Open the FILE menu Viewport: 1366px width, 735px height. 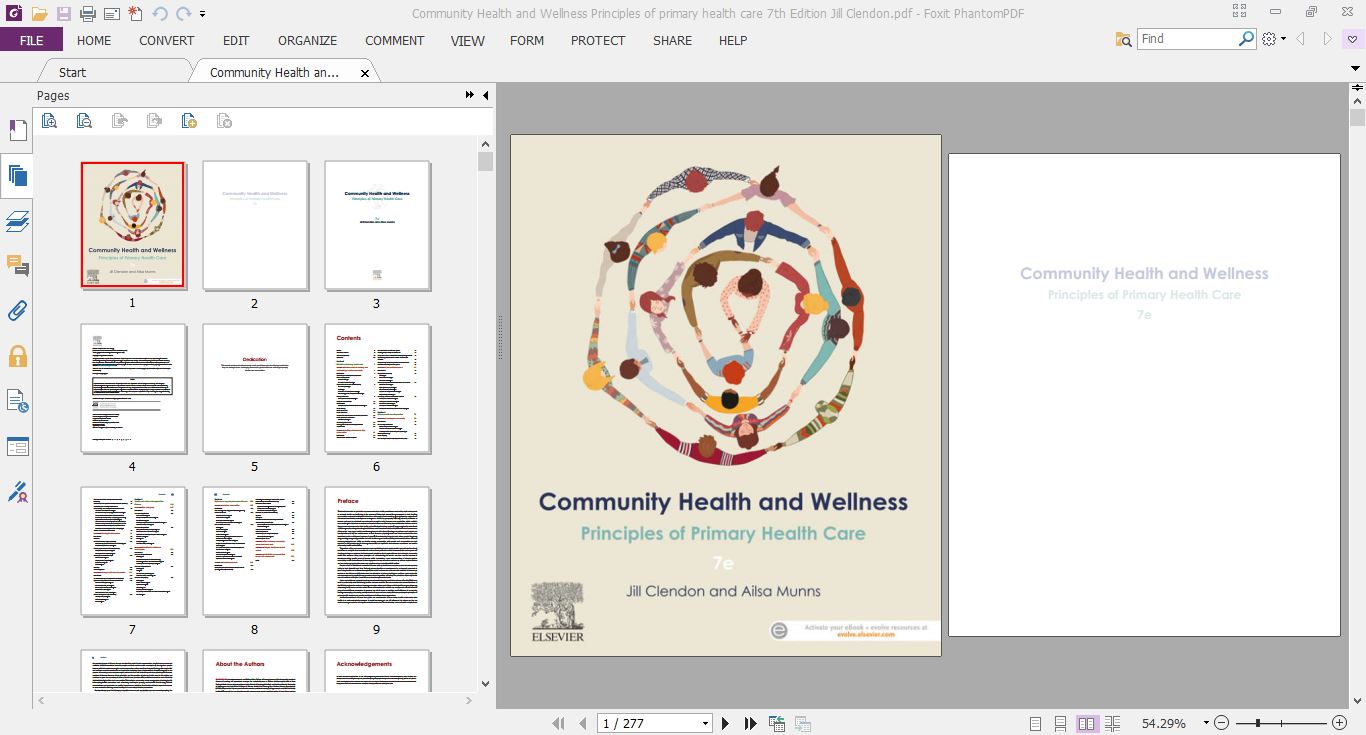pos(31,40)
